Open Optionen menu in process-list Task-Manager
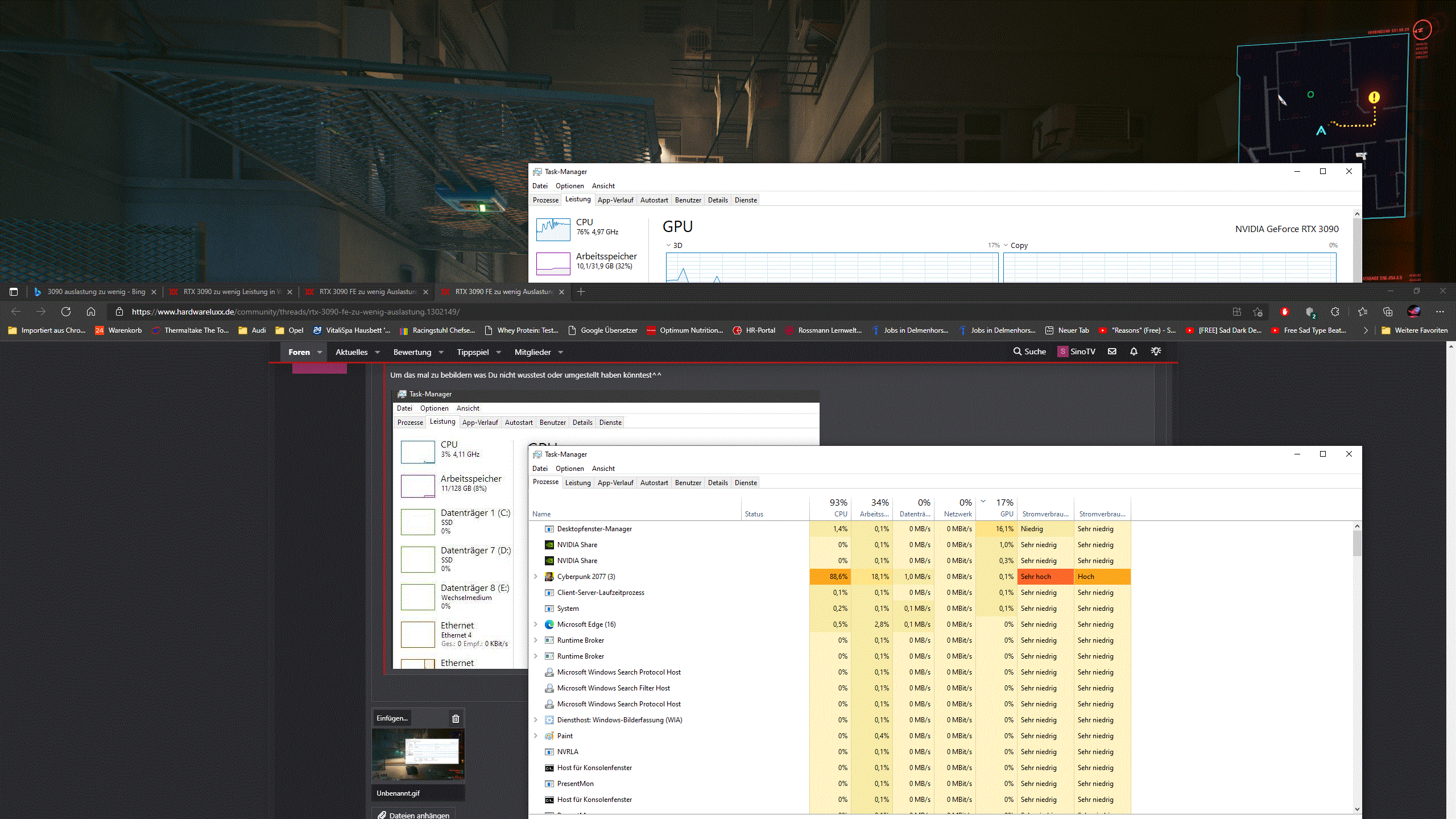Image resolution: width=1456 pixels, height=819 pixels. (570, 469)
